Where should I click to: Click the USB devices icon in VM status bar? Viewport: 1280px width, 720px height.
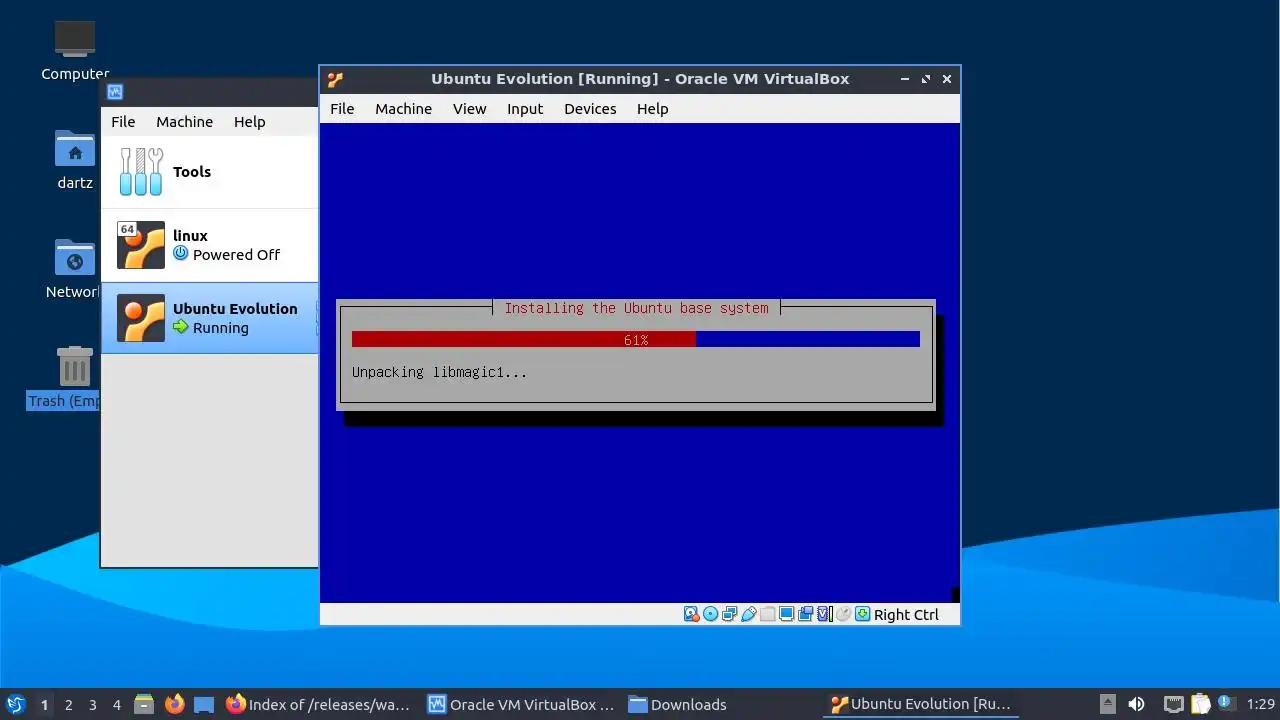[748, 614]
